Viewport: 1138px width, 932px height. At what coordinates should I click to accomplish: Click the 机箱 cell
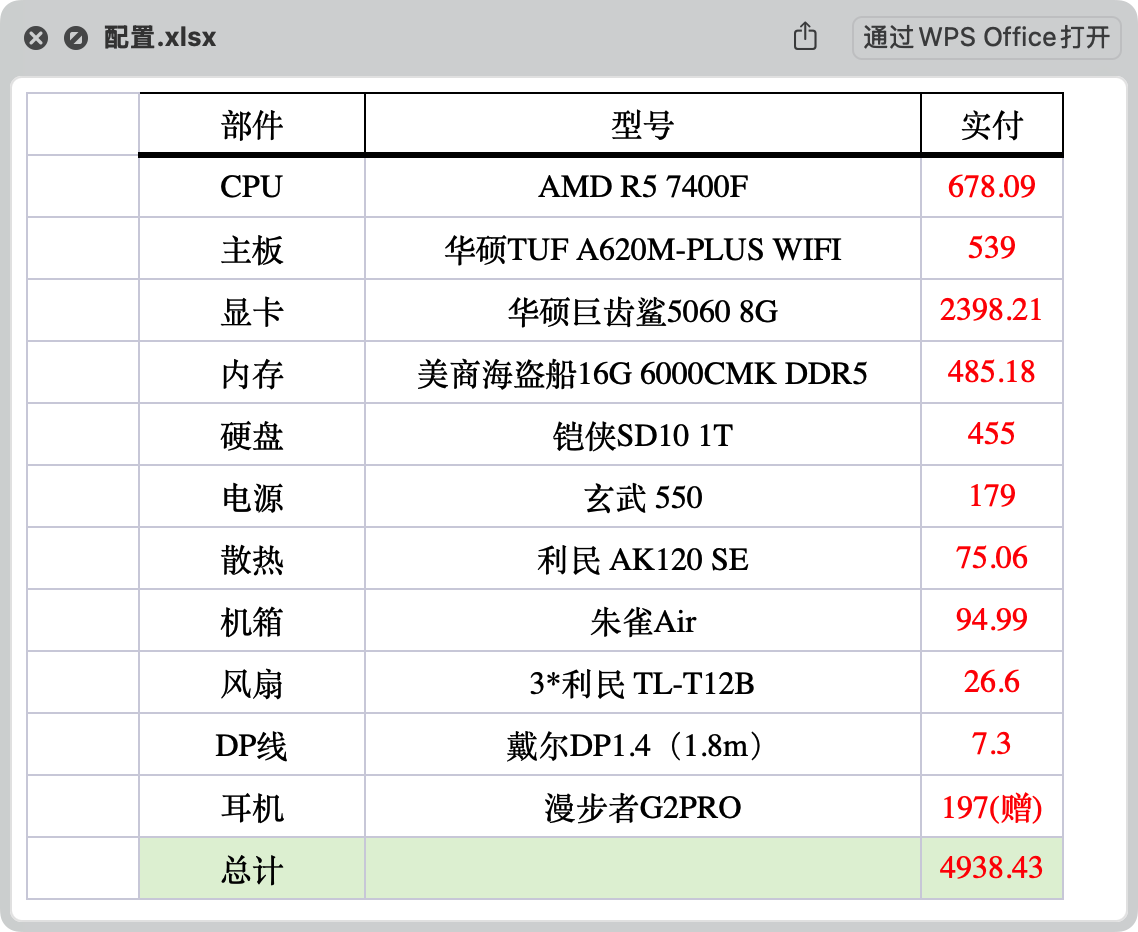click(x=252, y=620)
